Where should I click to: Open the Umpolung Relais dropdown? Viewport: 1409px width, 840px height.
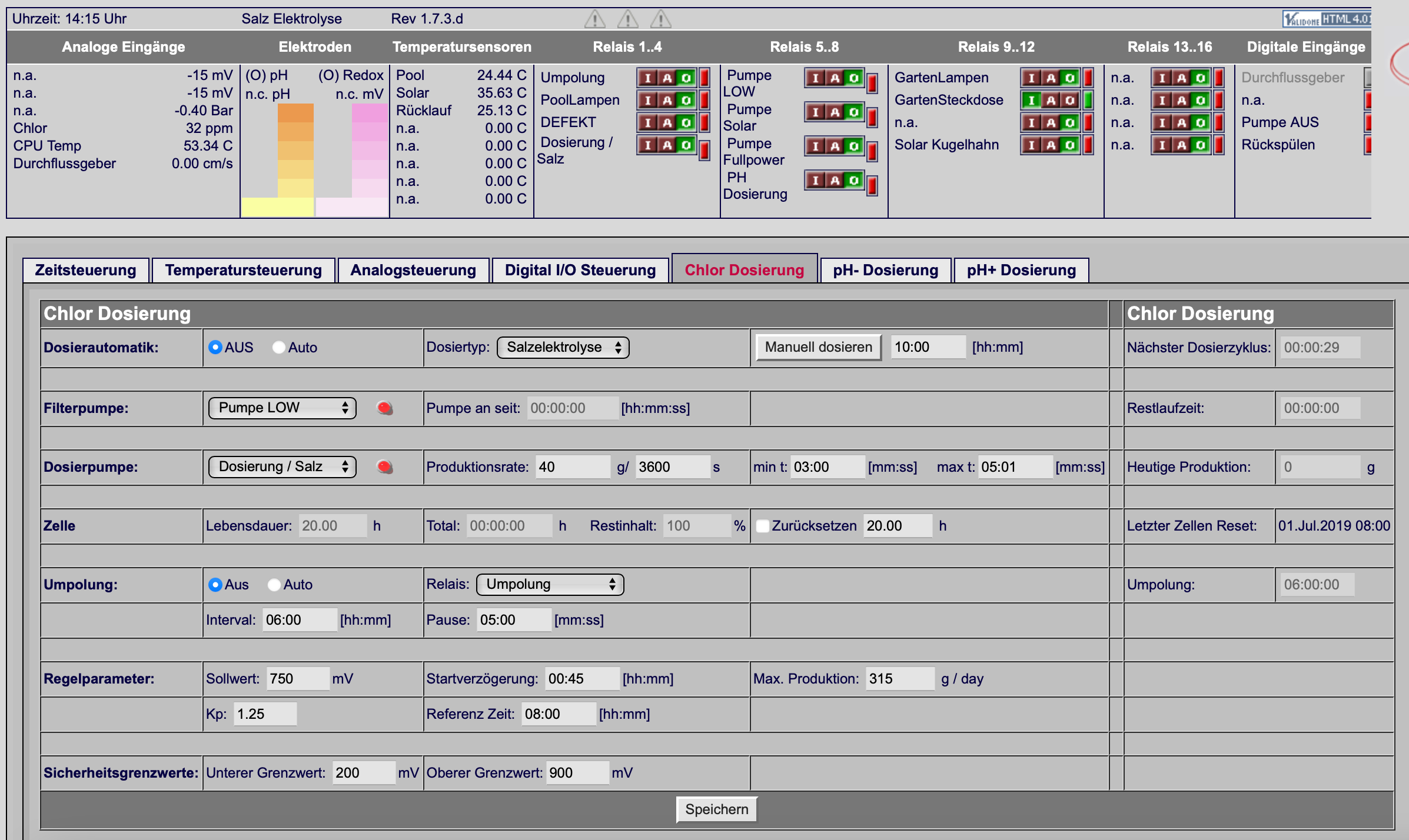pyautogui.click(x=550, y=584)
